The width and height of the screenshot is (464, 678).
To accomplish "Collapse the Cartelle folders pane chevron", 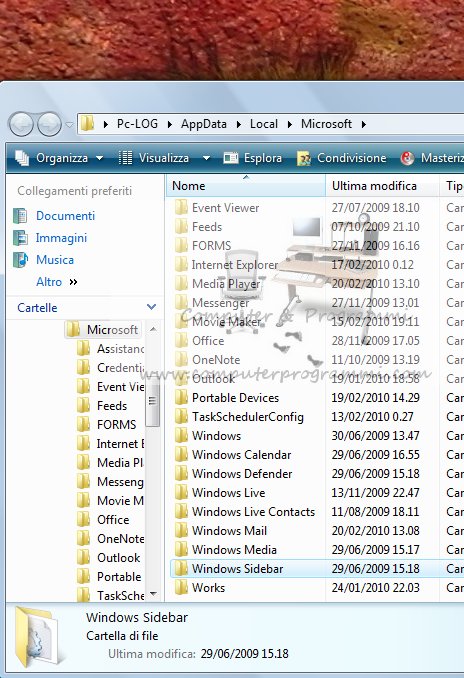I will click(151, 307).
